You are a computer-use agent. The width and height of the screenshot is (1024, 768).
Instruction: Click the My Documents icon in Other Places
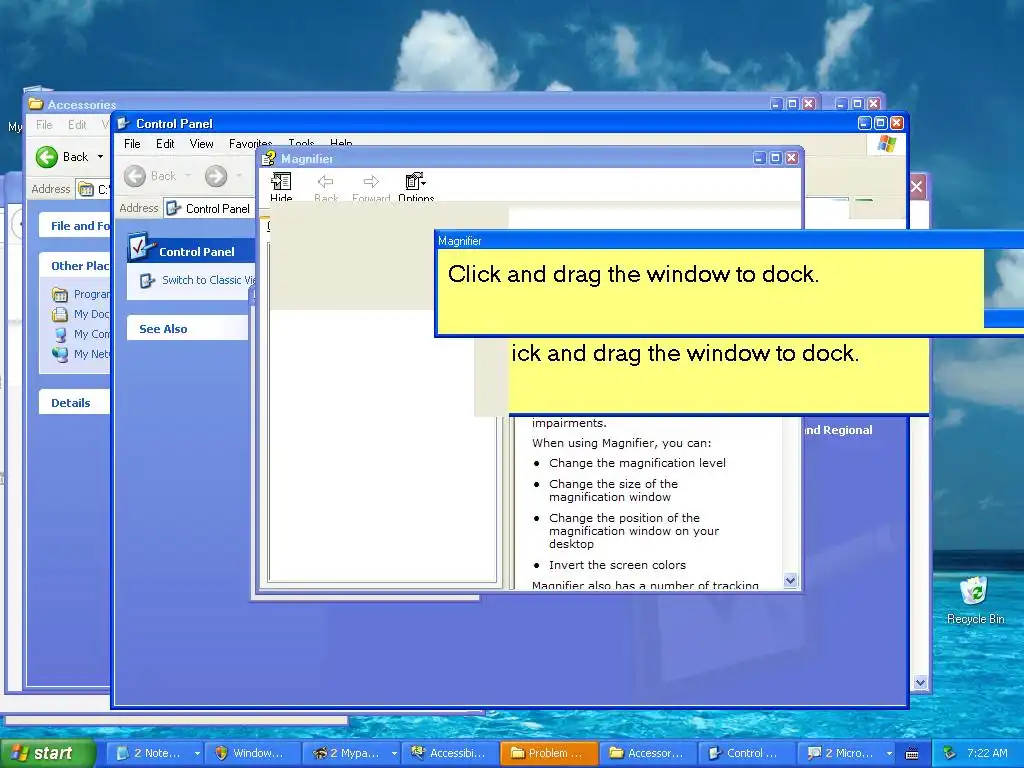coord(59,314)
